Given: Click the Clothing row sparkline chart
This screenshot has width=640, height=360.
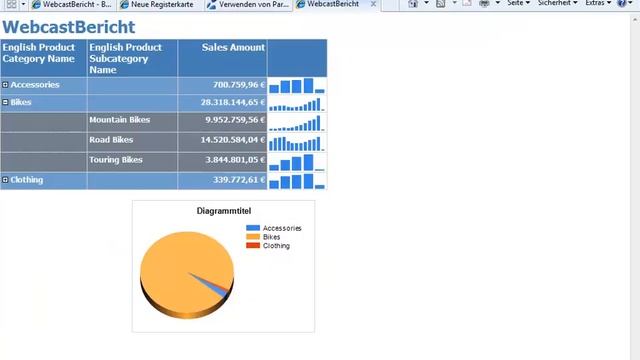Looking at the screenshot, I should click(x=297, y=181).
